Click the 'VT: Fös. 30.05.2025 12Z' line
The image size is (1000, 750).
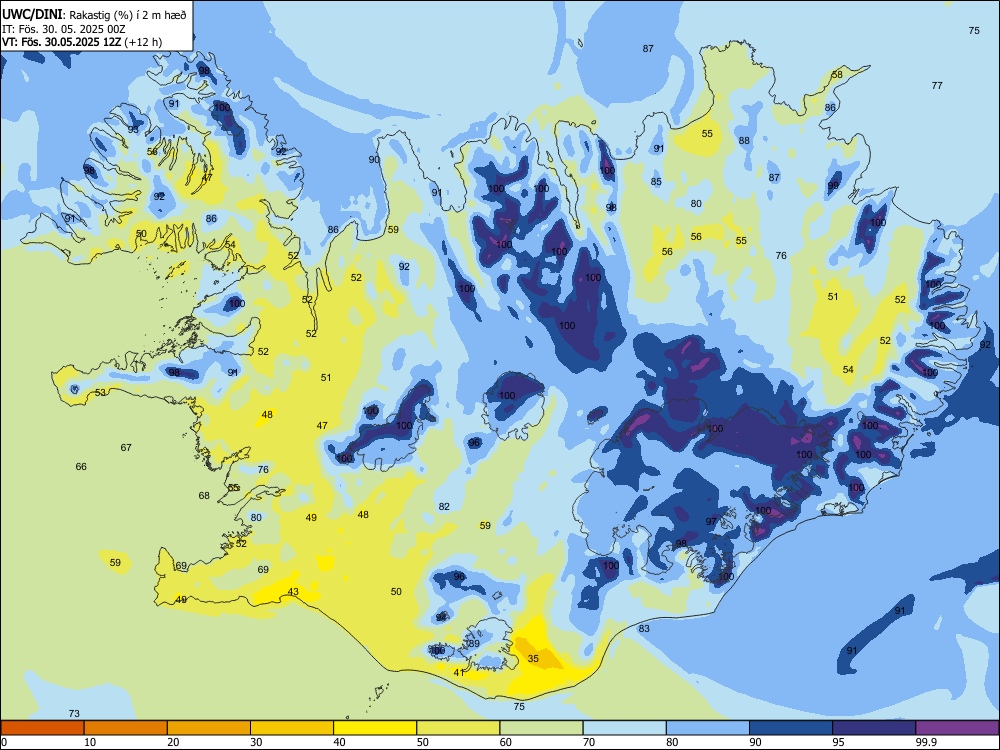61,42
